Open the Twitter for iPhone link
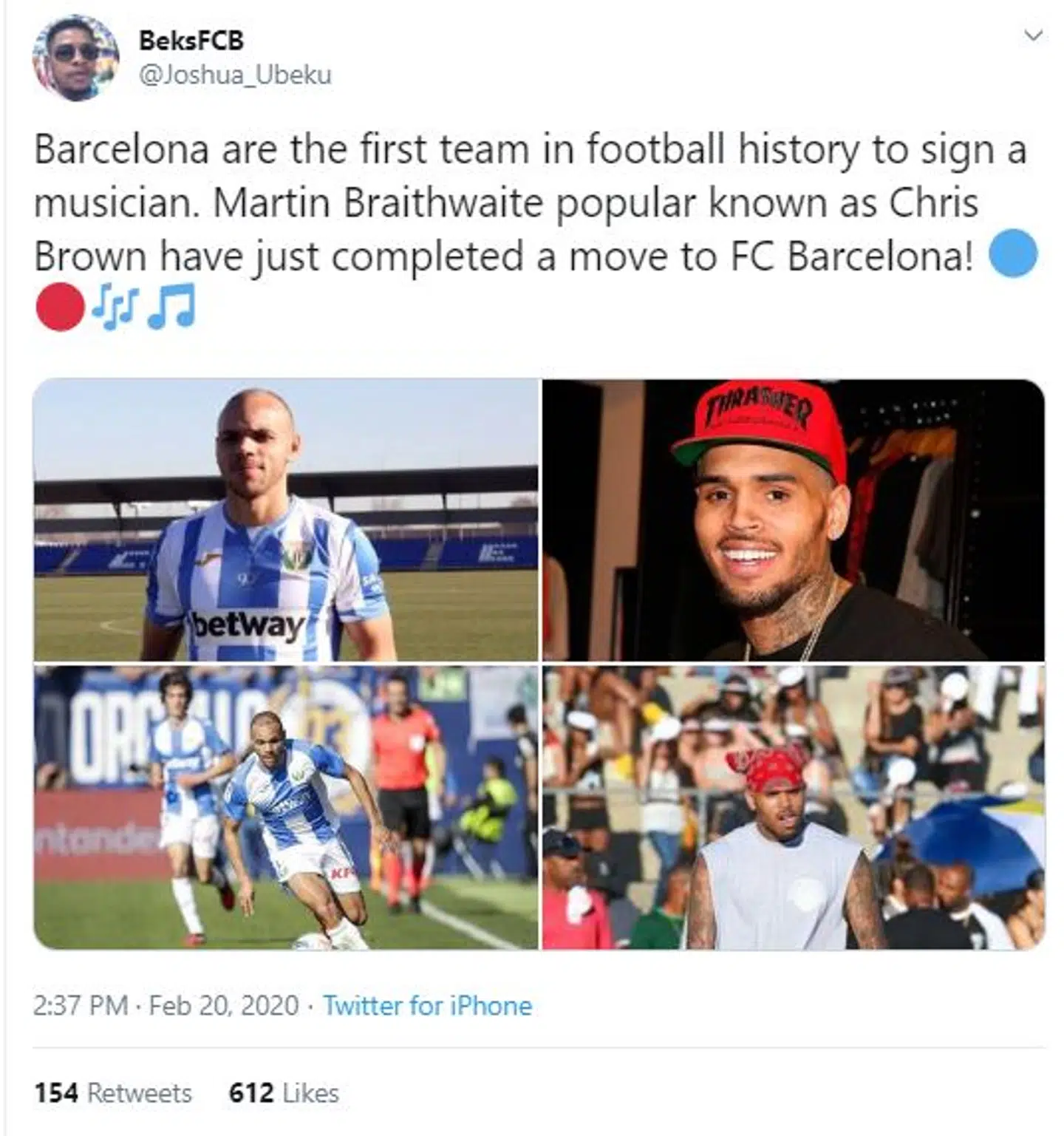Image resolution: width=1064 pixels, height=1136 pixels. tap(428, 1006)
